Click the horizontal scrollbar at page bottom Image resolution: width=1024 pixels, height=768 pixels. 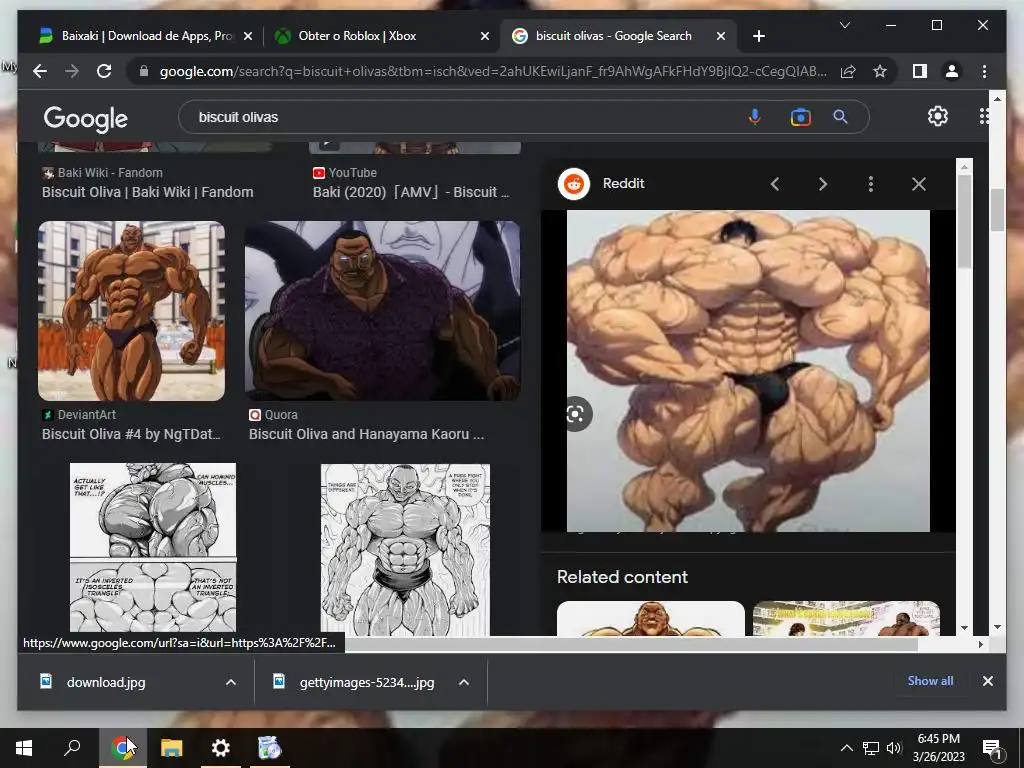click(631, 645)
